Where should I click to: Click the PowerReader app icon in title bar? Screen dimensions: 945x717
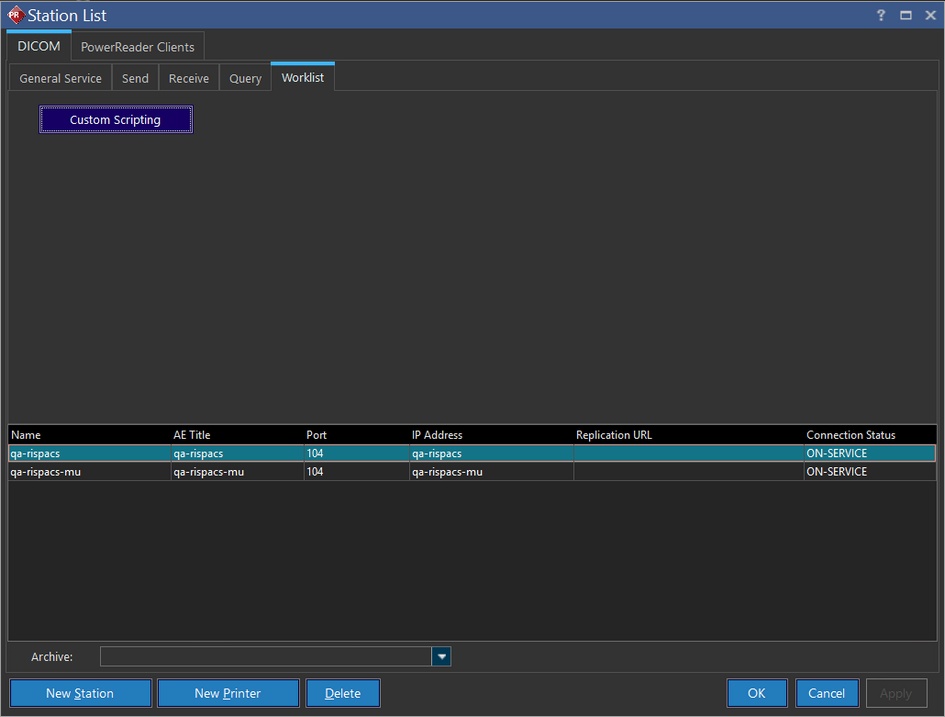tap(15, 15)
